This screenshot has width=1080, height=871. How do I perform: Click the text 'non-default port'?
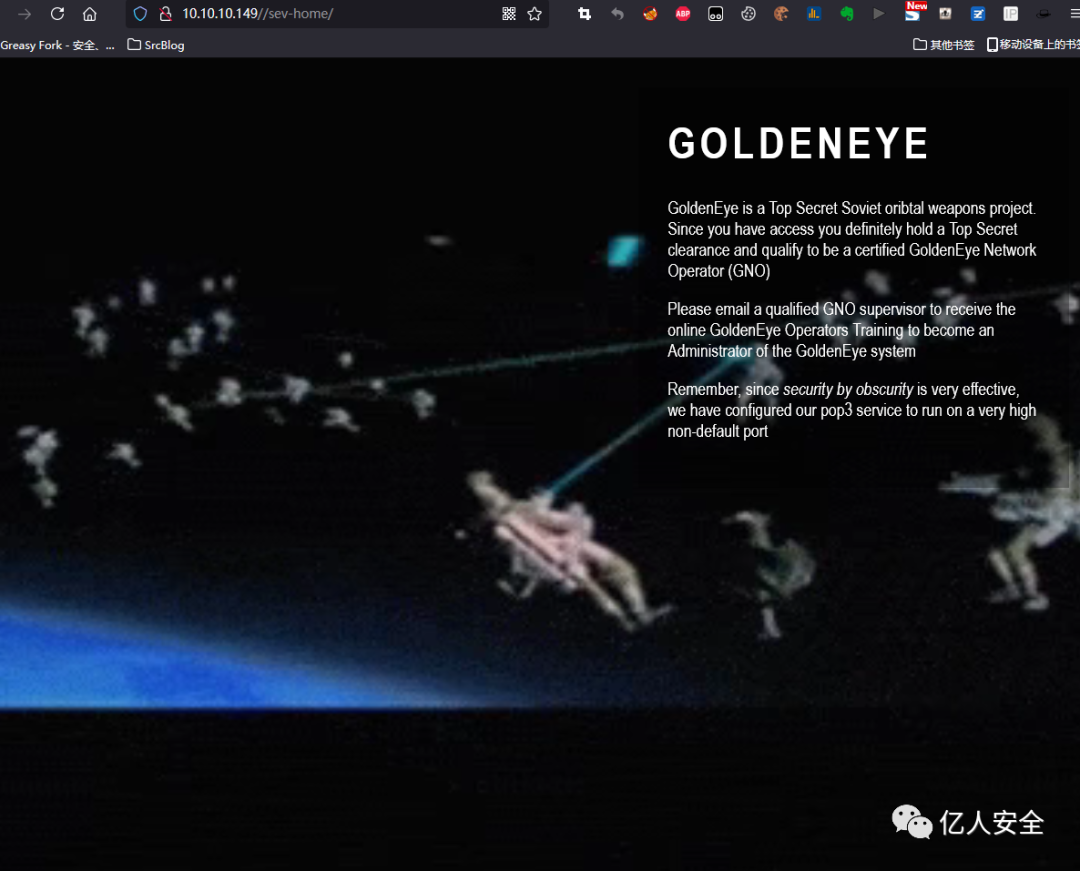[x=717, y=432]
